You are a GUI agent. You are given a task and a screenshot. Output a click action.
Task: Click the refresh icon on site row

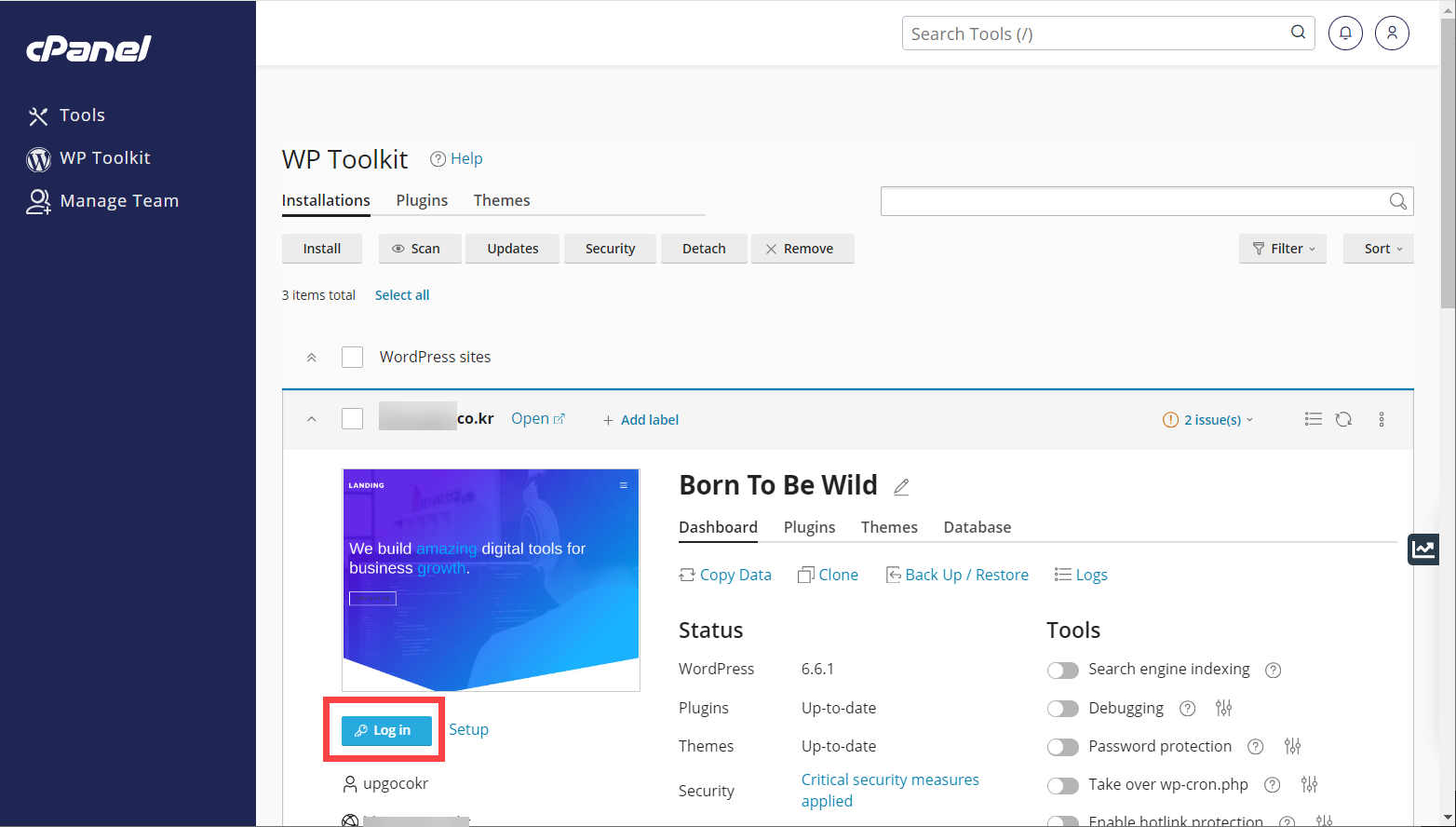[1343, 419]
